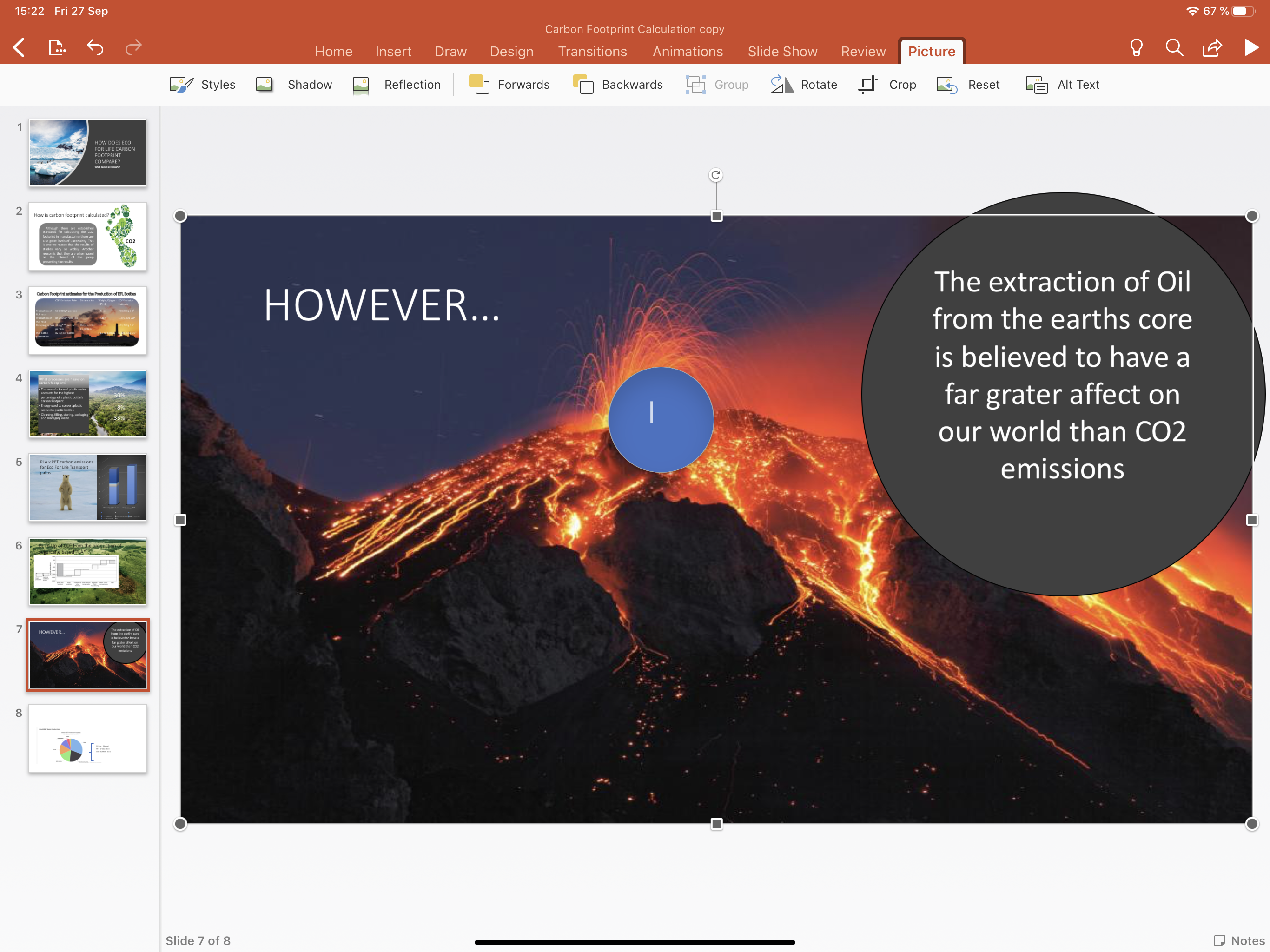Screen dimensions: 1270x952
Task: Switch to the Animations tab
Action: (687, 52)
